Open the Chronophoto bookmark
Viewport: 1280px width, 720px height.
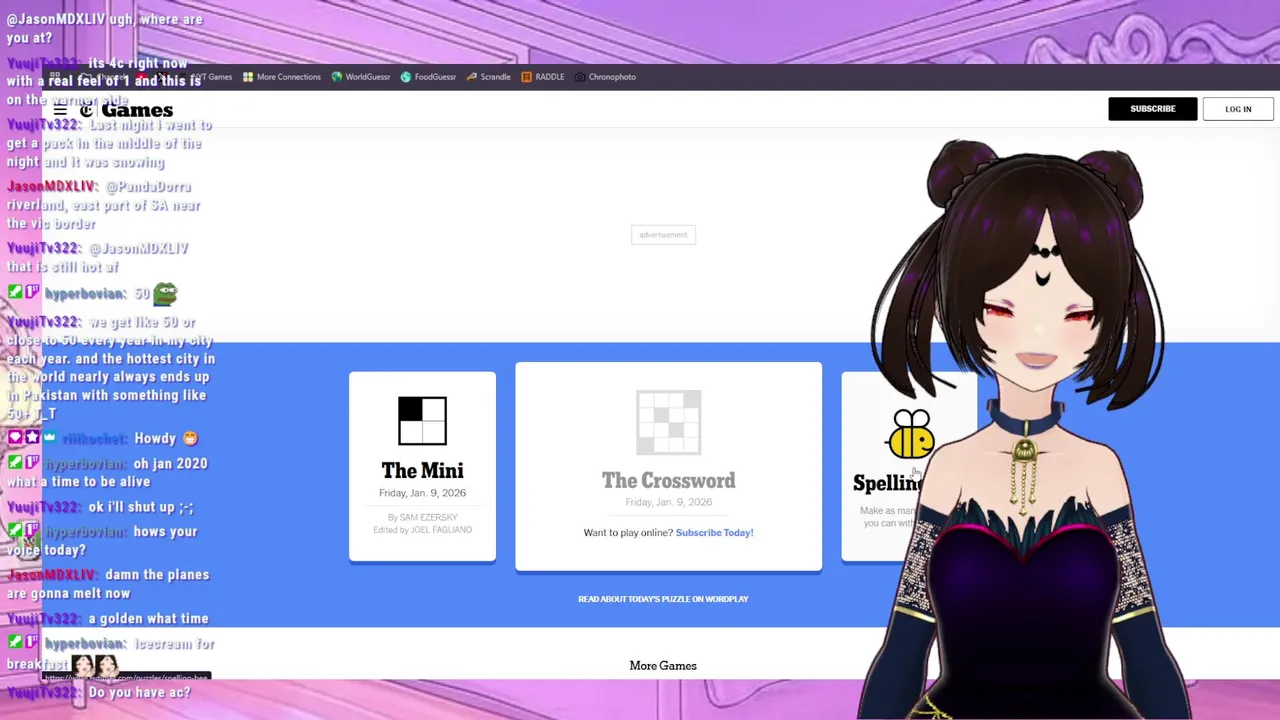point(605,77)
